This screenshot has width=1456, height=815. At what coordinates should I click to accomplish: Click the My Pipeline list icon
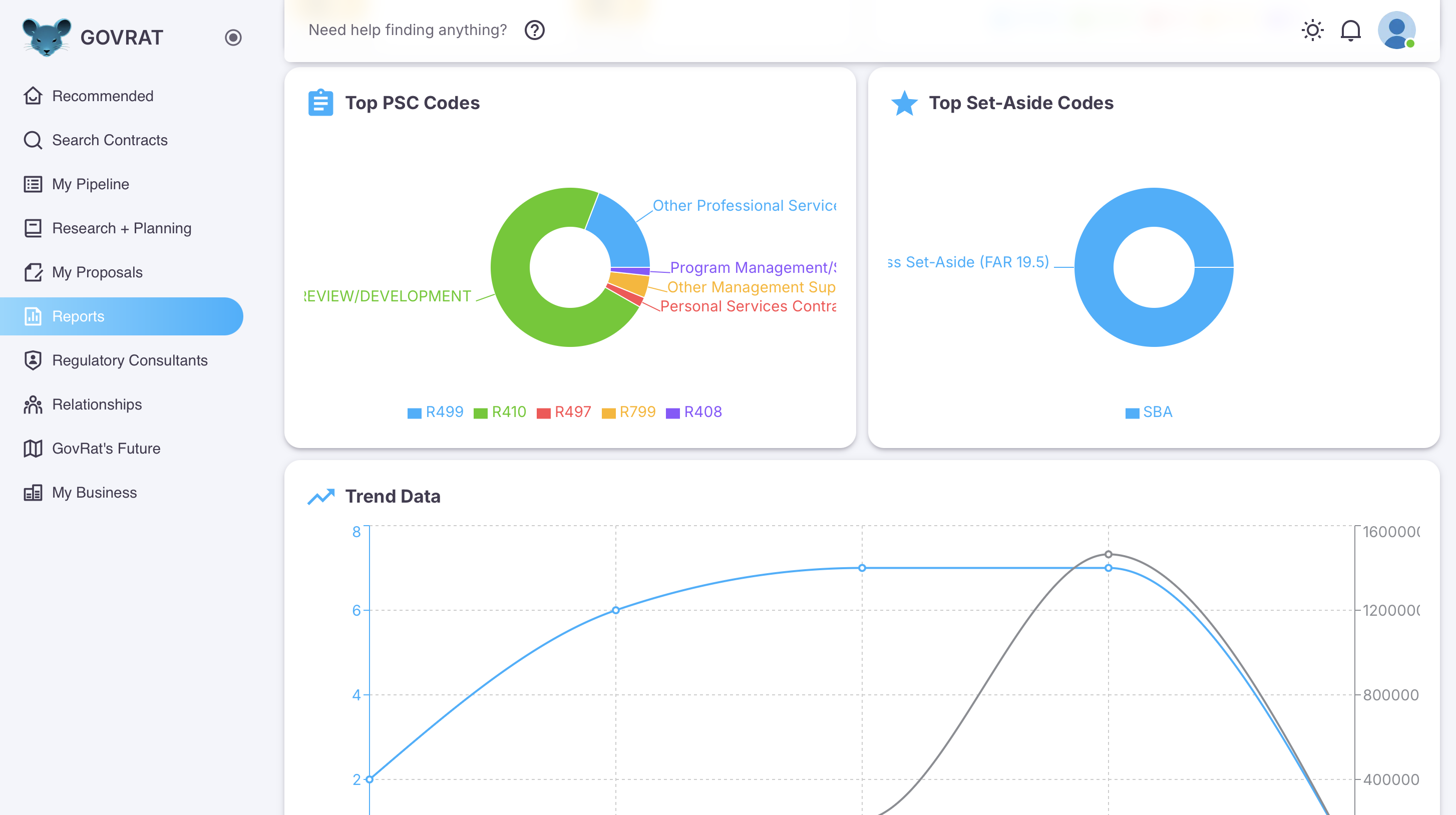[33, 184]
